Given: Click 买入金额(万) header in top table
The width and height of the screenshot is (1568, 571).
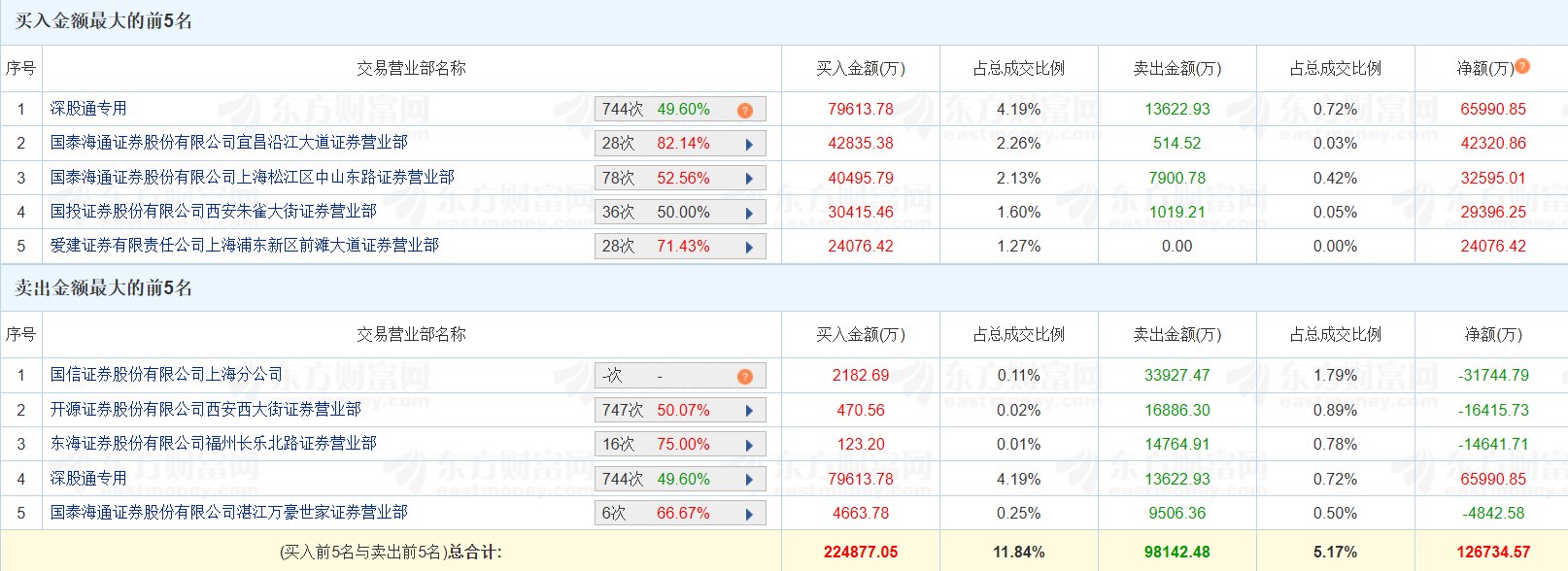Looking at the screenshot, I should click(x=861, y=69).
